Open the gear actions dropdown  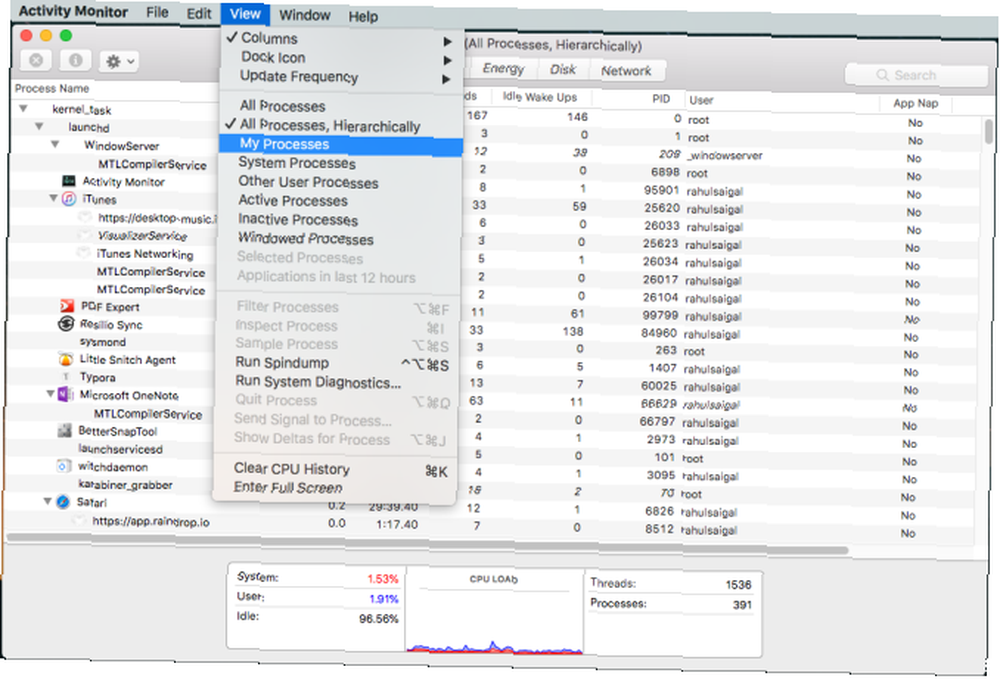click(x=119, y=62)
